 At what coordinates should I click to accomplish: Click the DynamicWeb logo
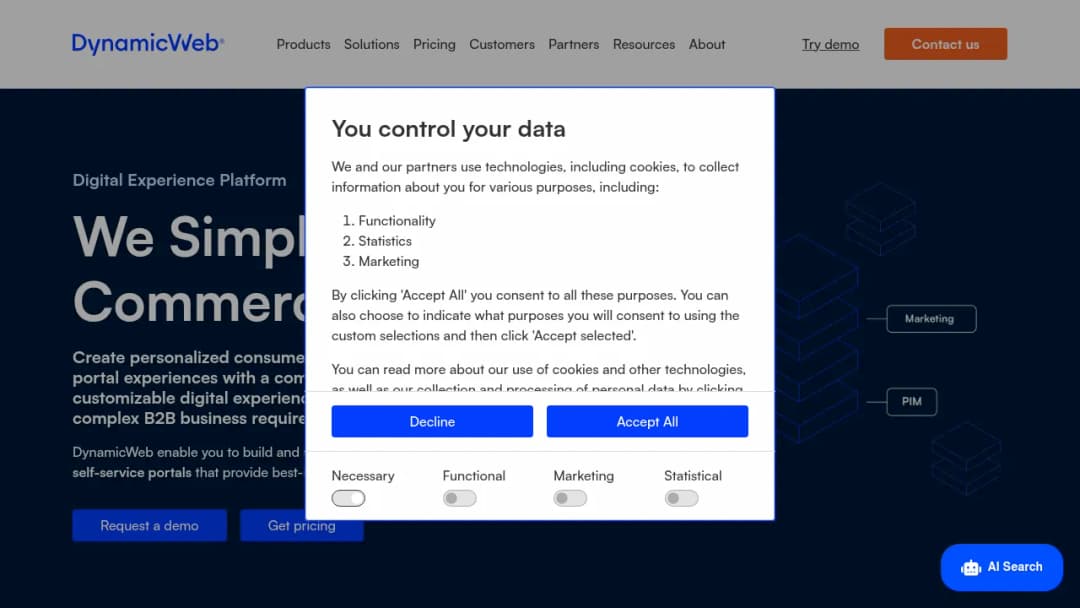point(148,44)
